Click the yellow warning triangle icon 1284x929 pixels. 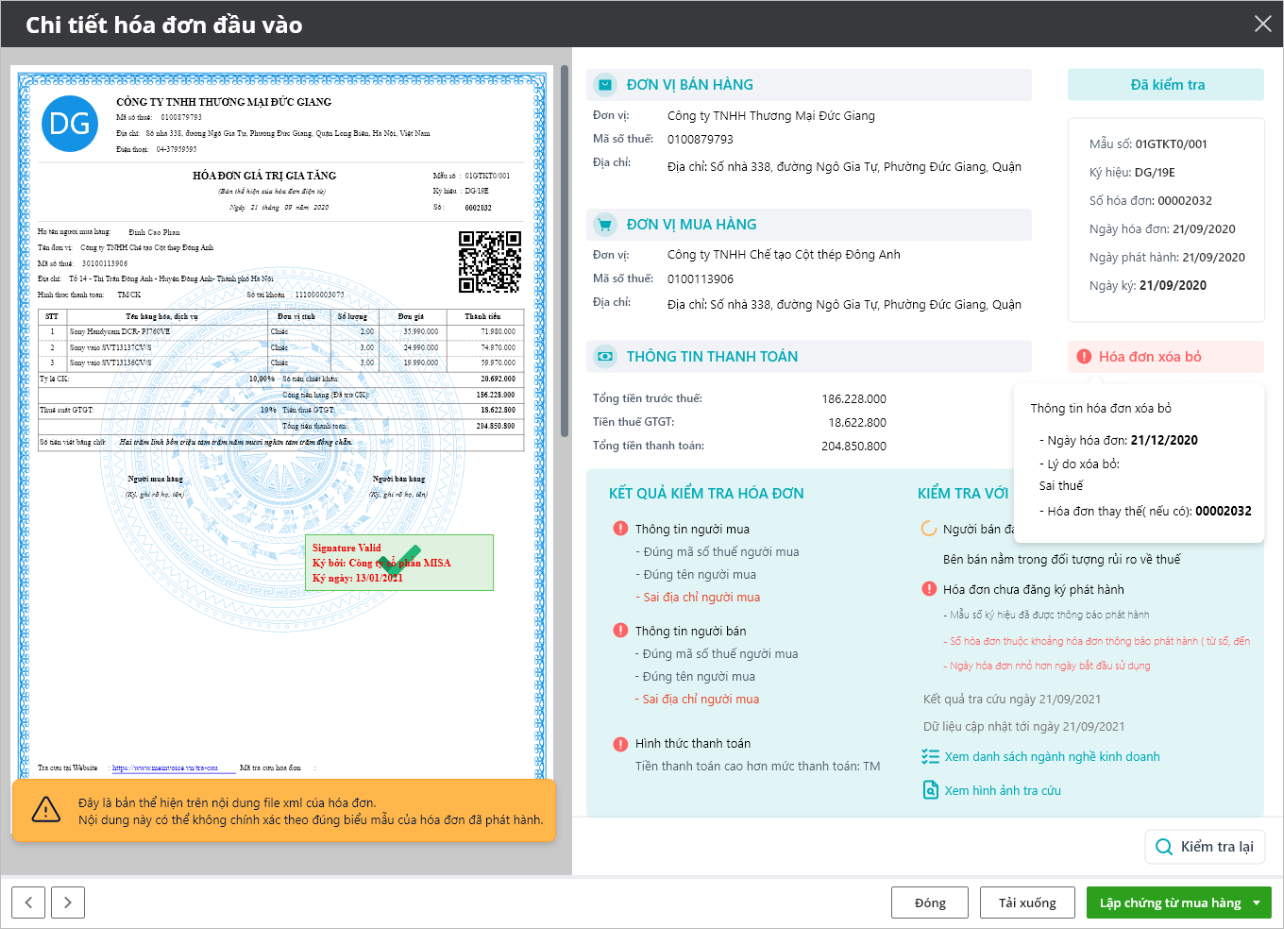pos(46,810)
